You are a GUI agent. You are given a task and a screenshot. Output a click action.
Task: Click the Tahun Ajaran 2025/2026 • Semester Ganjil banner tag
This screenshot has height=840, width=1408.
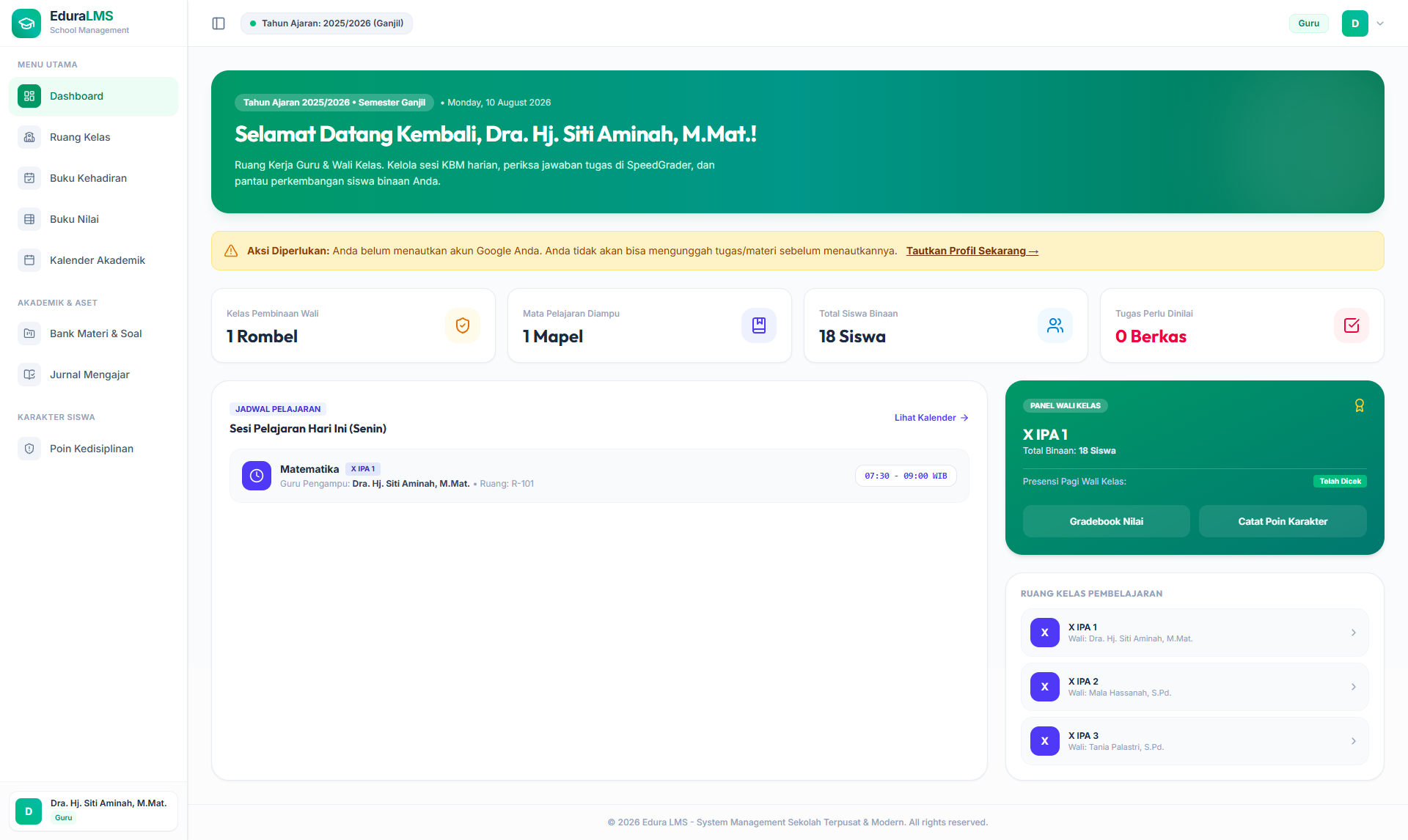pyautogui.click(x=334, y=103)
